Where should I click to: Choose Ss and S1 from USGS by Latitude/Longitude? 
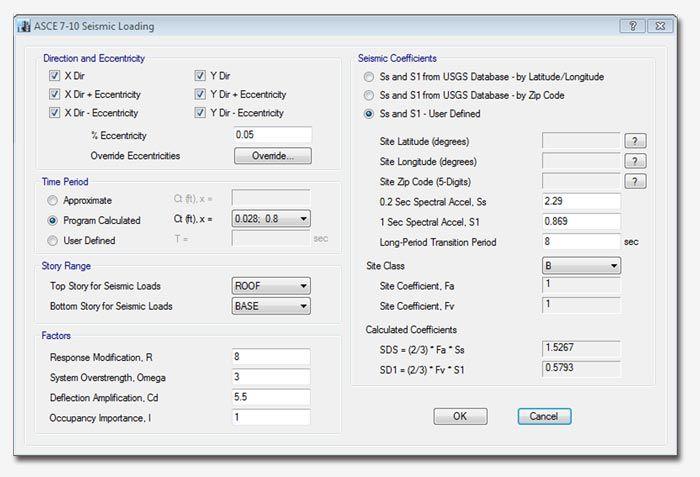[369, 77]
